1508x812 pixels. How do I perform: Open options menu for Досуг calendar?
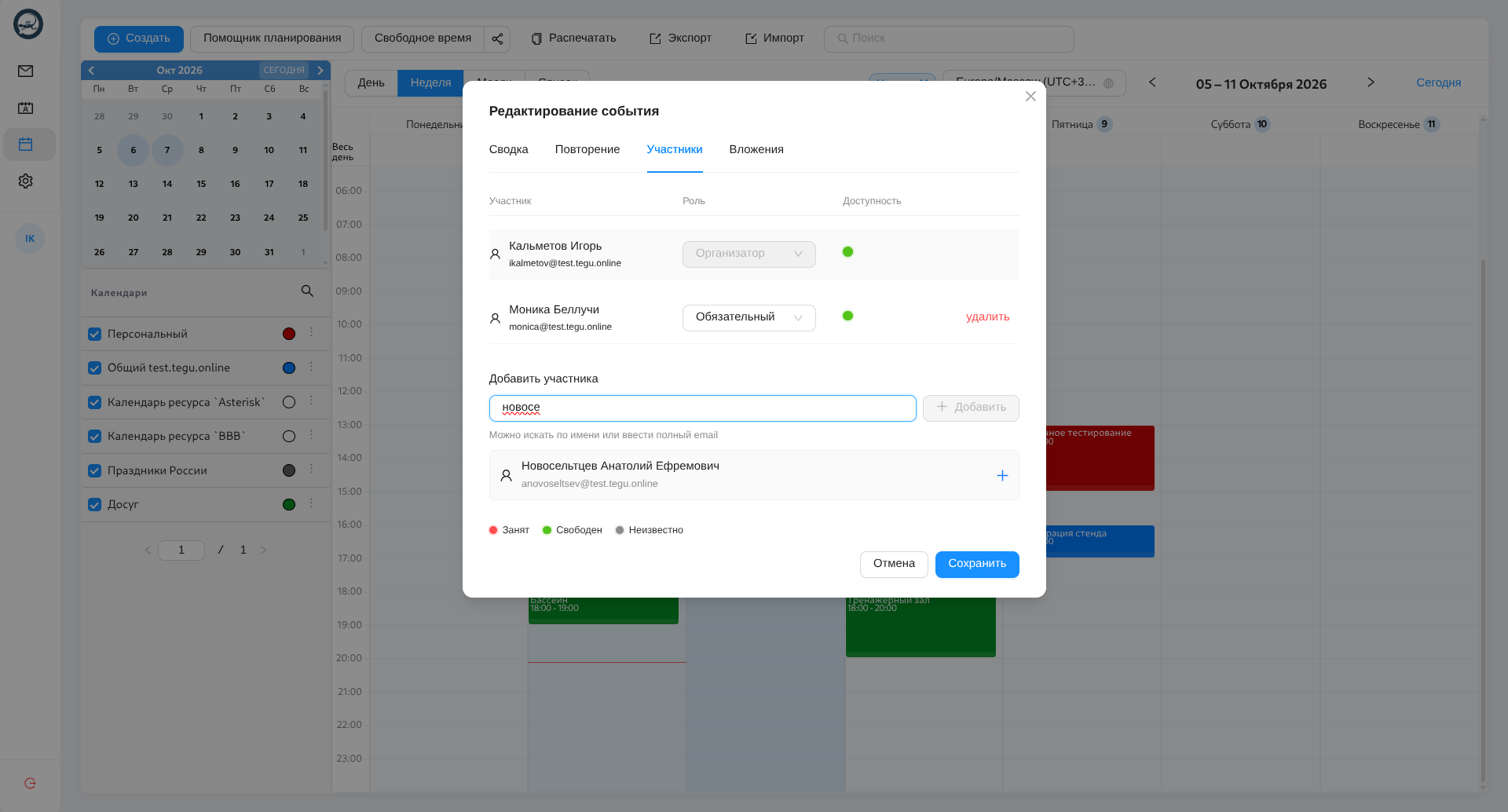tap(312, 503)
